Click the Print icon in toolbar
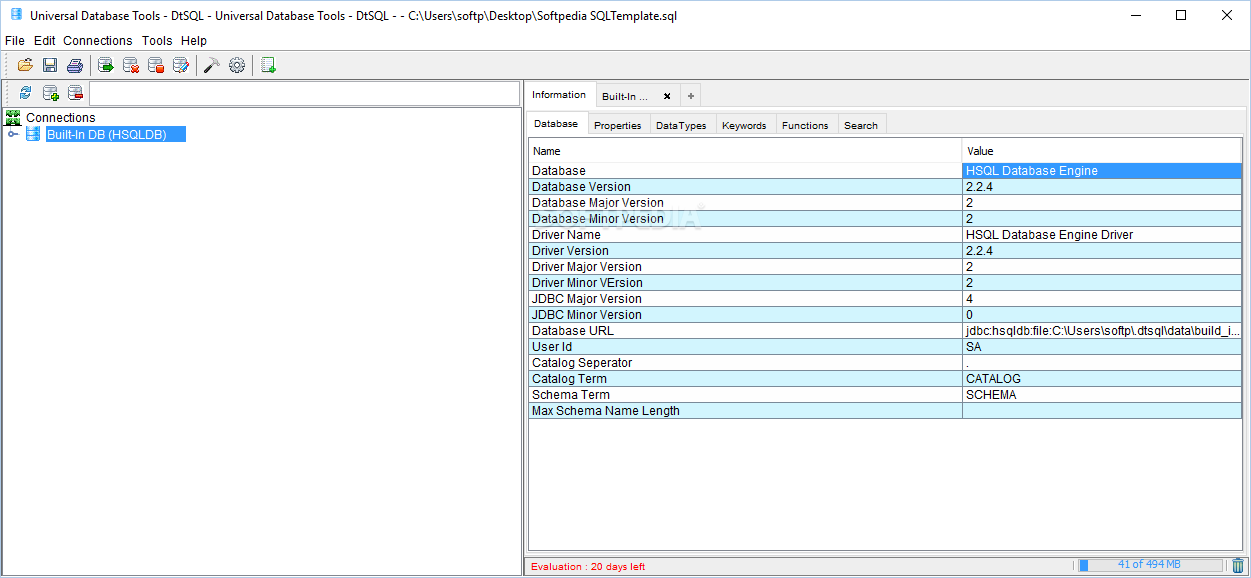This screenshot has height=578, width=1251. click(75, 65)
